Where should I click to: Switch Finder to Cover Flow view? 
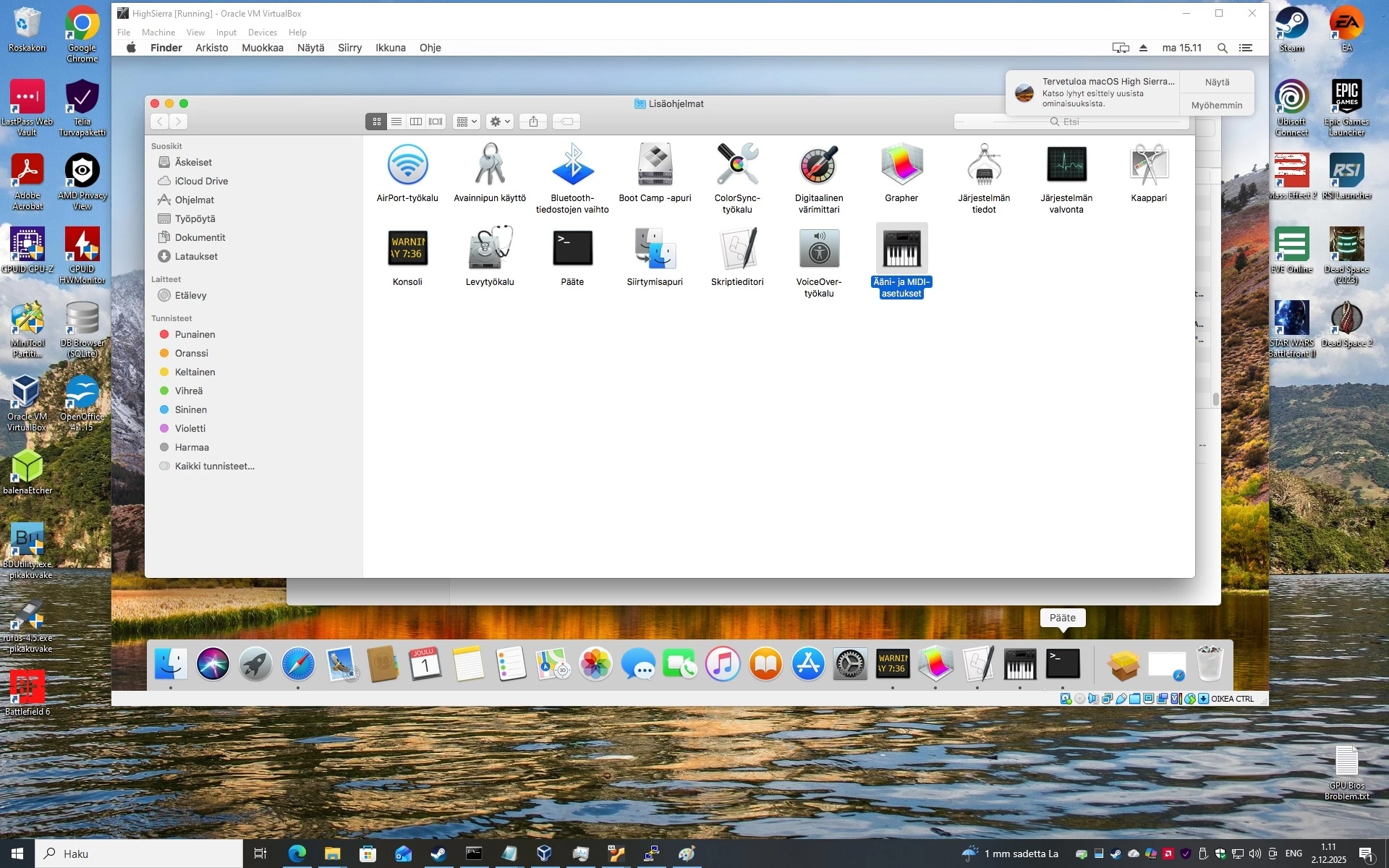[436, 122]
